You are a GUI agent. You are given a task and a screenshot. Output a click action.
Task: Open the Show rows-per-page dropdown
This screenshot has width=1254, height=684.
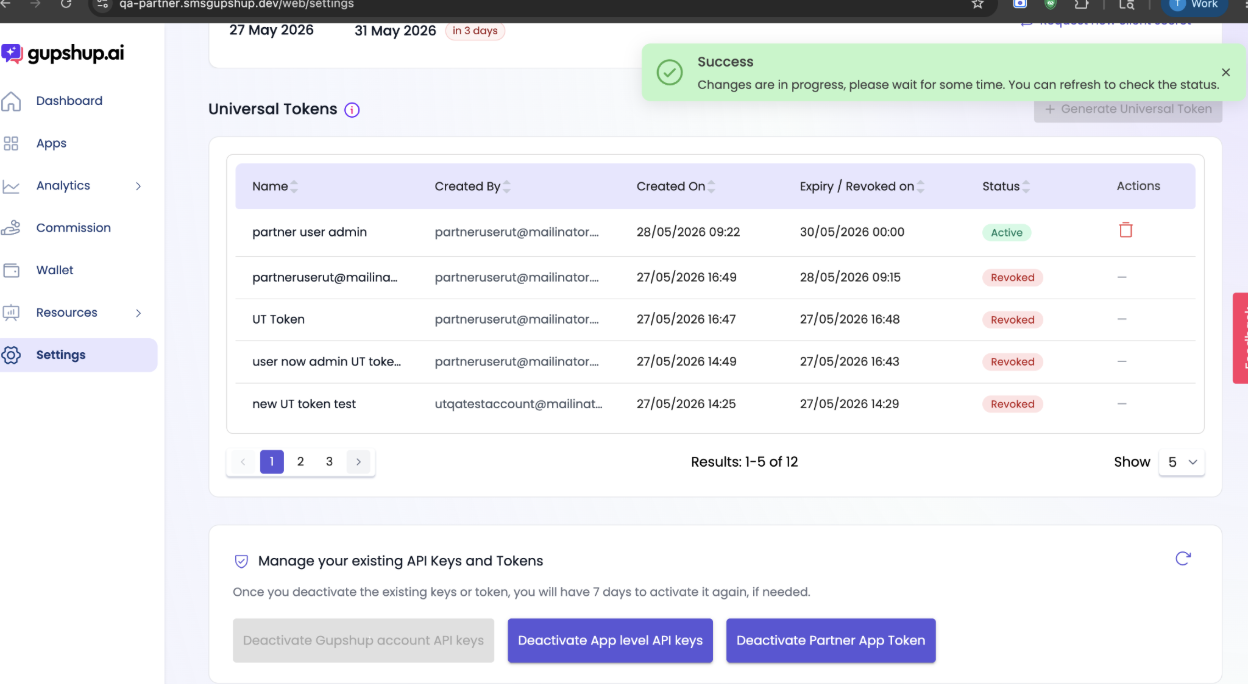[x=1181, y=462]
